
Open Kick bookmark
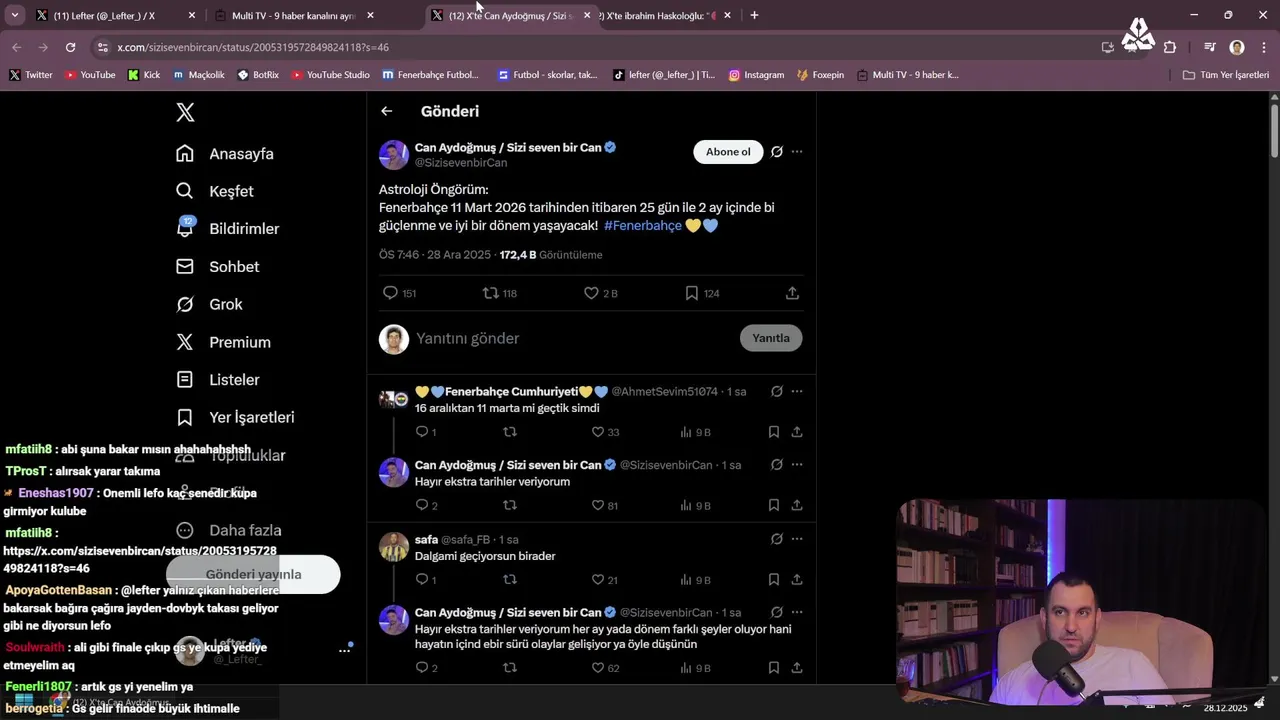[144, 75]
